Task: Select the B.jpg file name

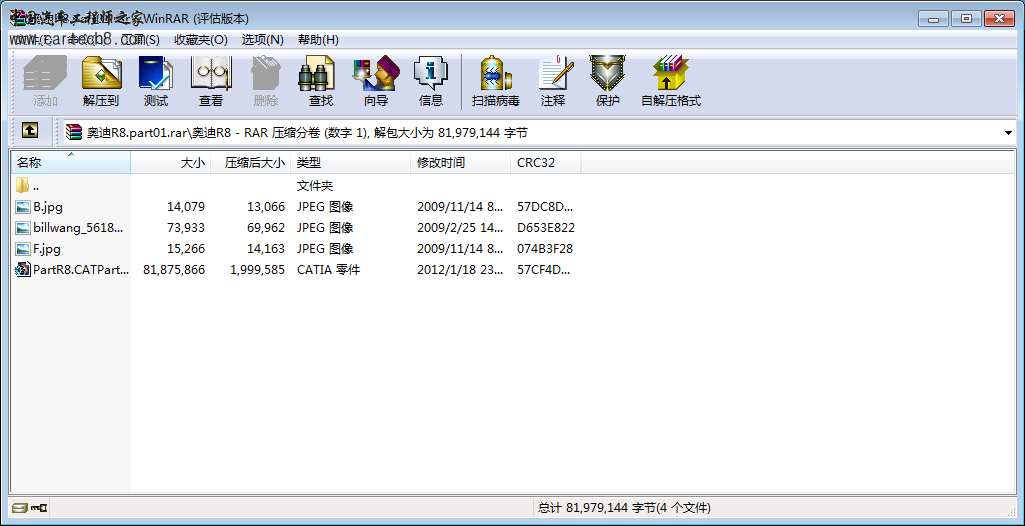Action: point(48,207)
